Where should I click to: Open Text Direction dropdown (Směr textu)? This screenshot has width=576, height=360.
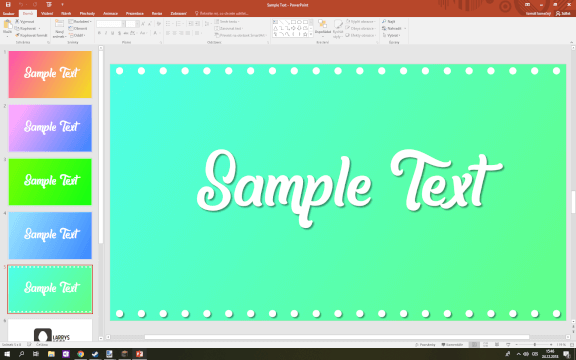[x=227, y=22]
